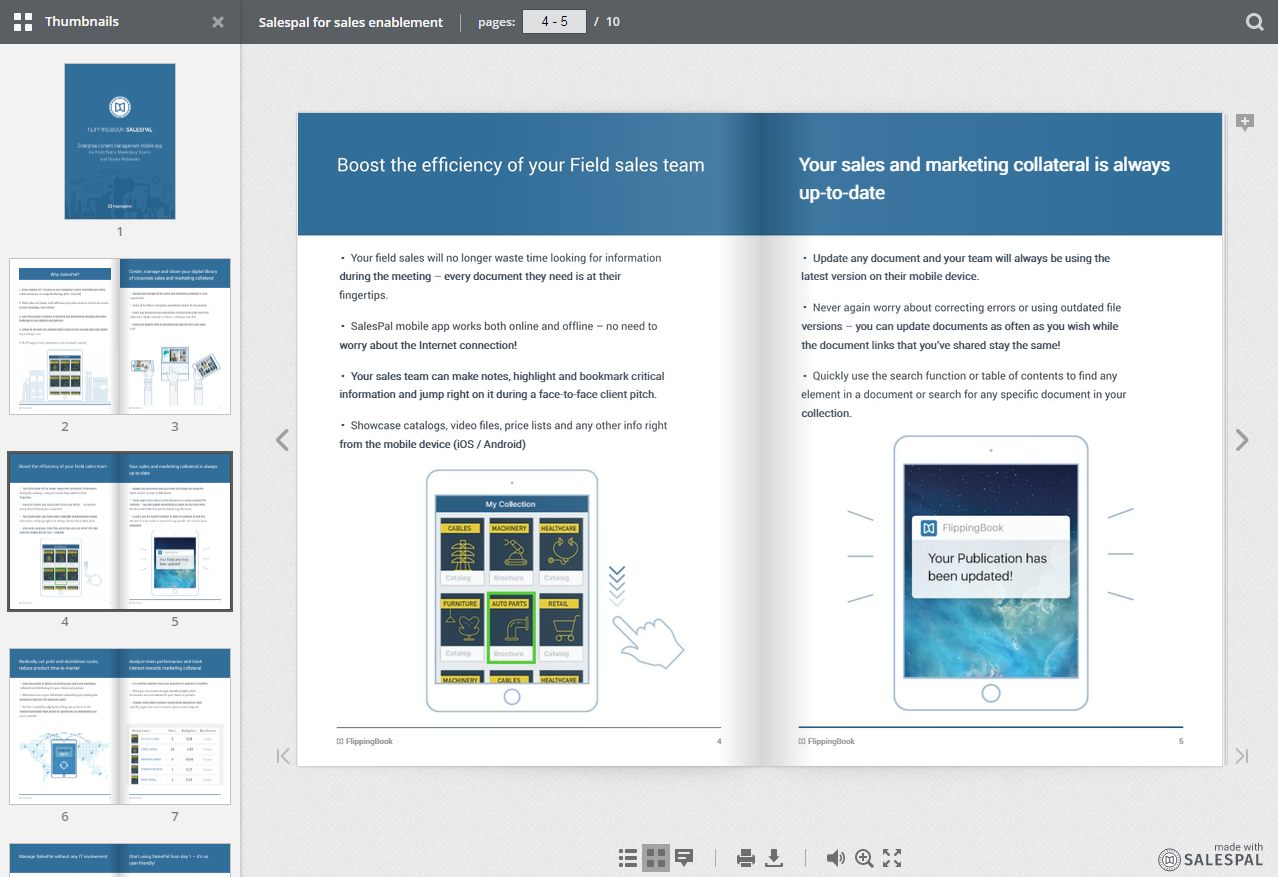Open the search magnifier in top bar
The image size is (1278, 877).
point(1255,22)
